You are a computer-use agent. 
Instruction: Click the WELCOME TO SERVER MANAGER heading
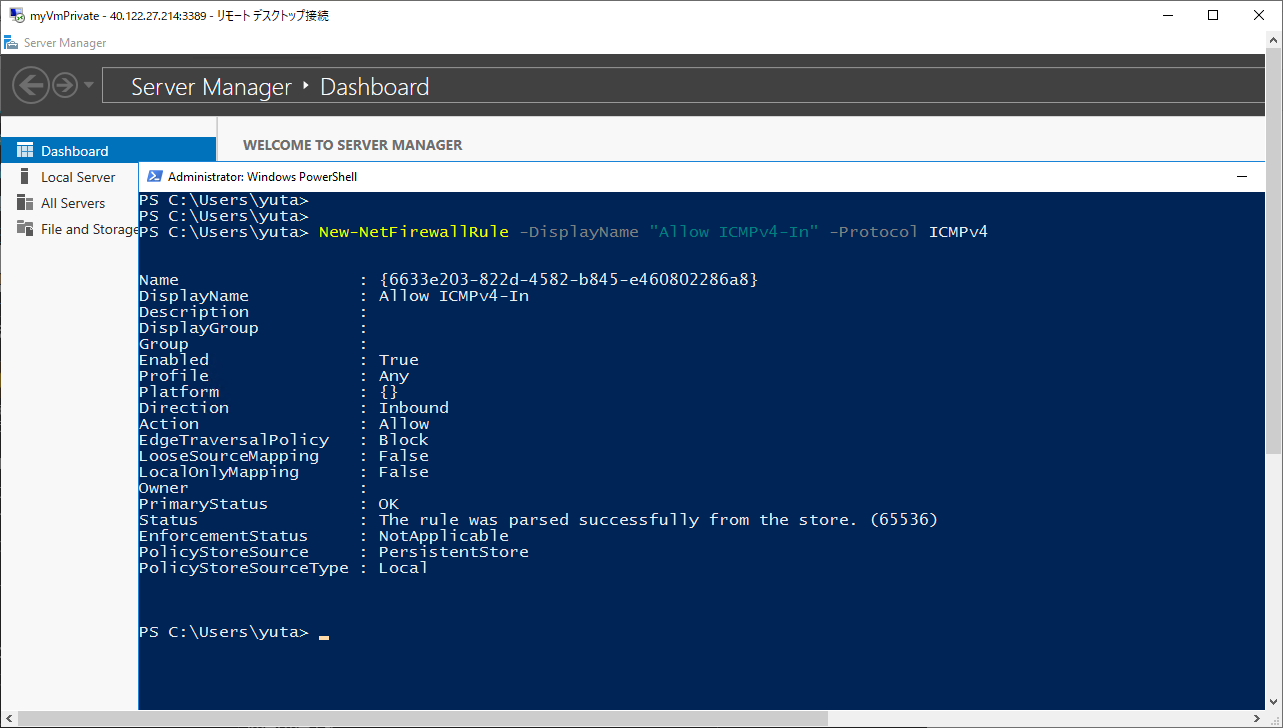click(353, 145)
